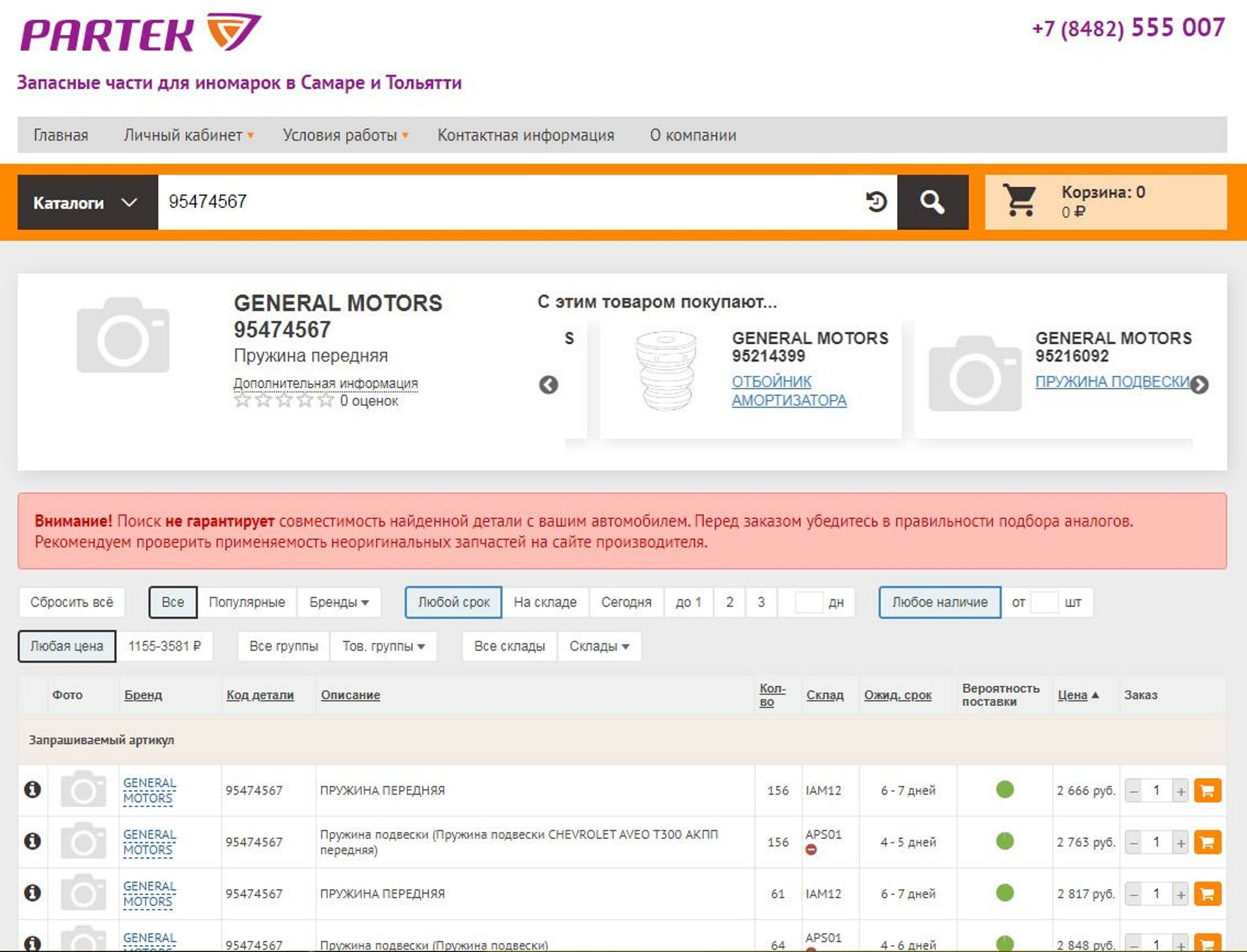Image resolution: width=1247 pixels, height=952 pixels.
Task: Filter delivery term 'до 1' day
Action: (x=688, y=602)
